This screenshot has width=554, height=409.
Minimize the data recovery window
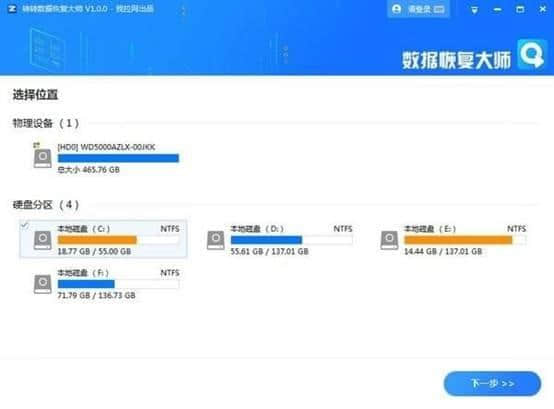point(497,10)
